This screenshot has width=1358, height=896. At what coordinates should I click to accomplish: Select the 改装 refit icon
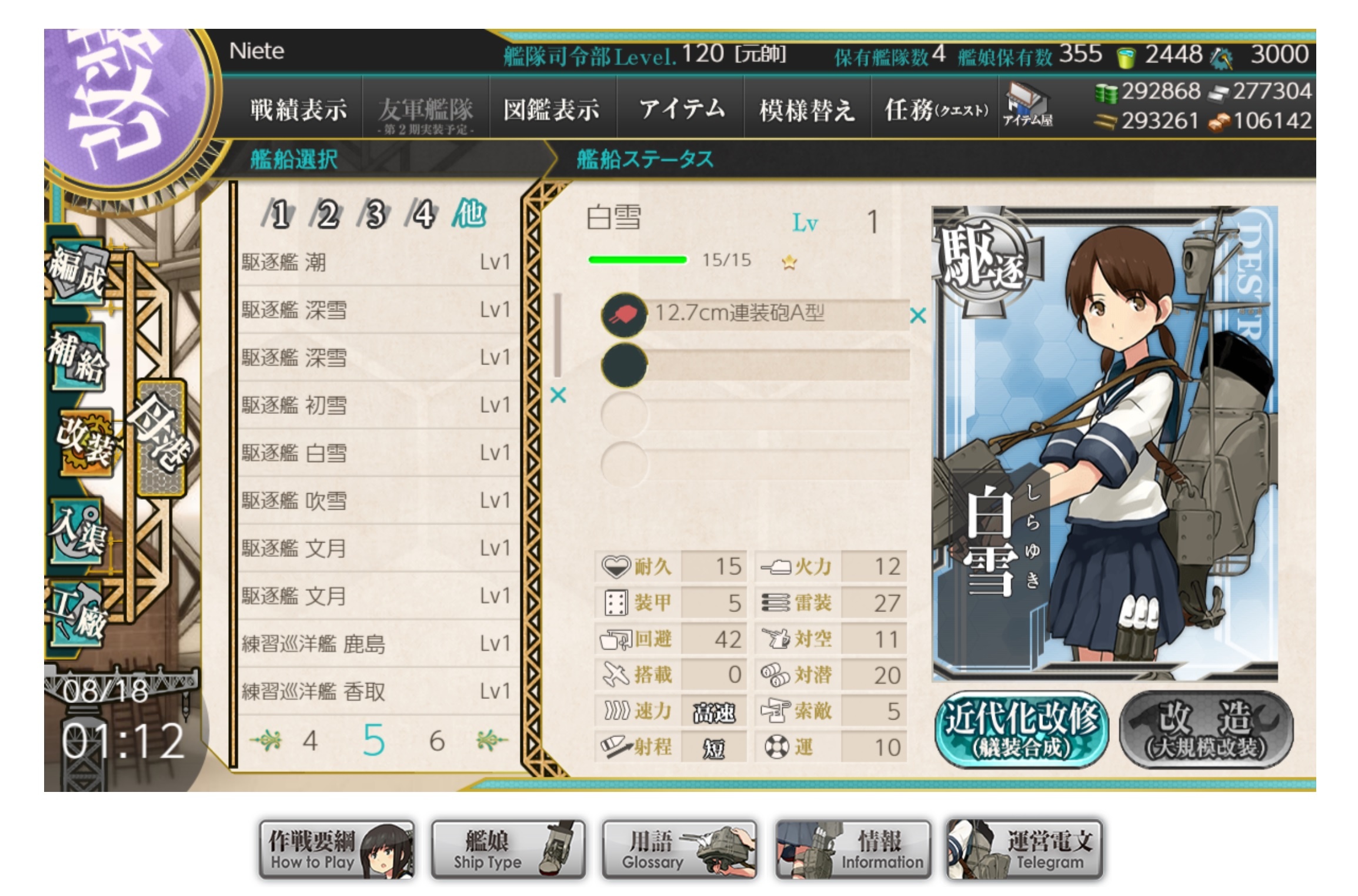(x=85, y=442)
